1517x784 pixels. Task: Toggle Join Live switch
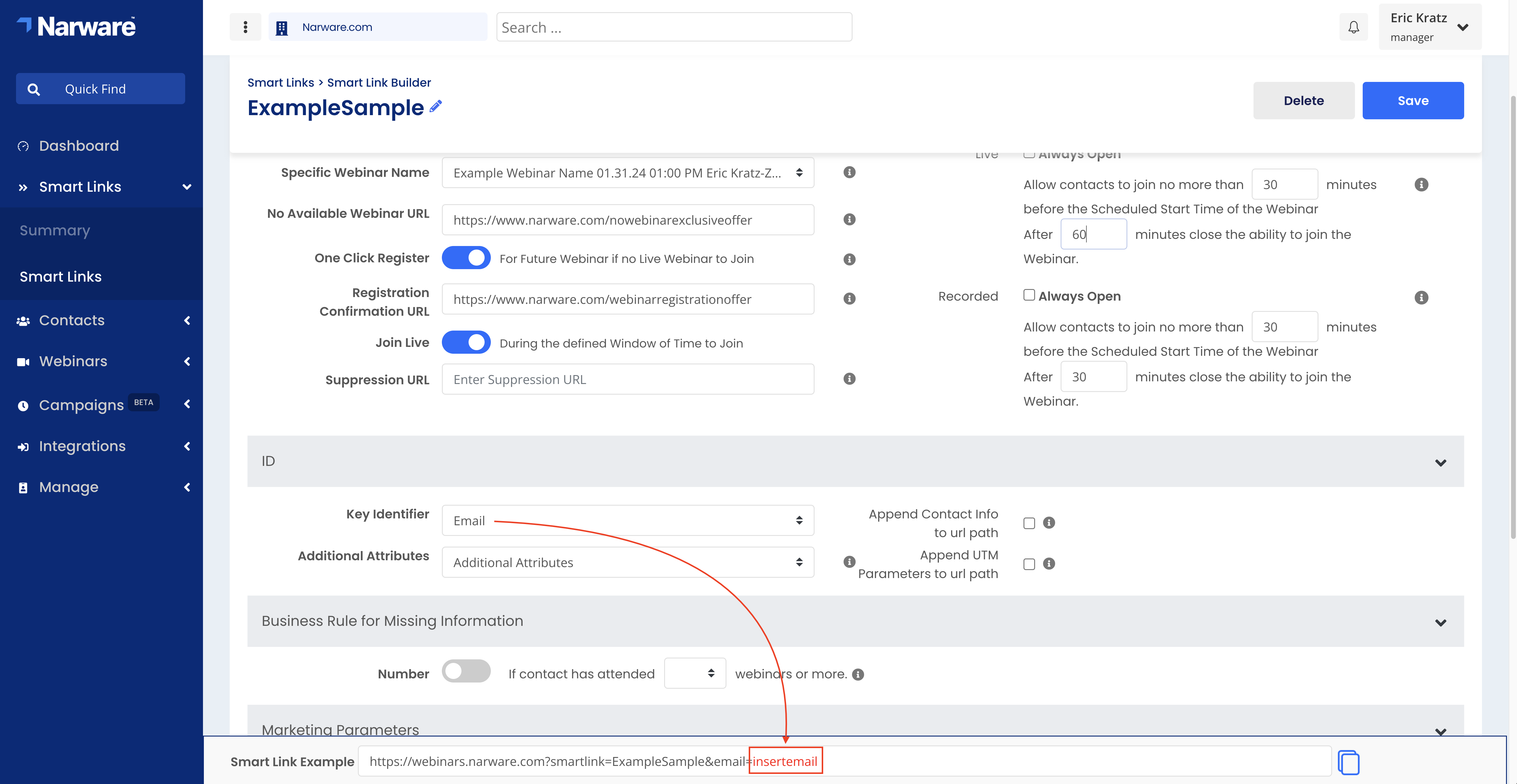click(466, 342)
